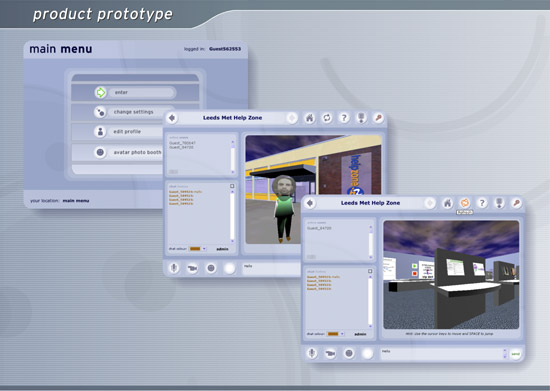Click the green 'send' button
This screenshot has height=391, width=550.
tap(515, 354)
